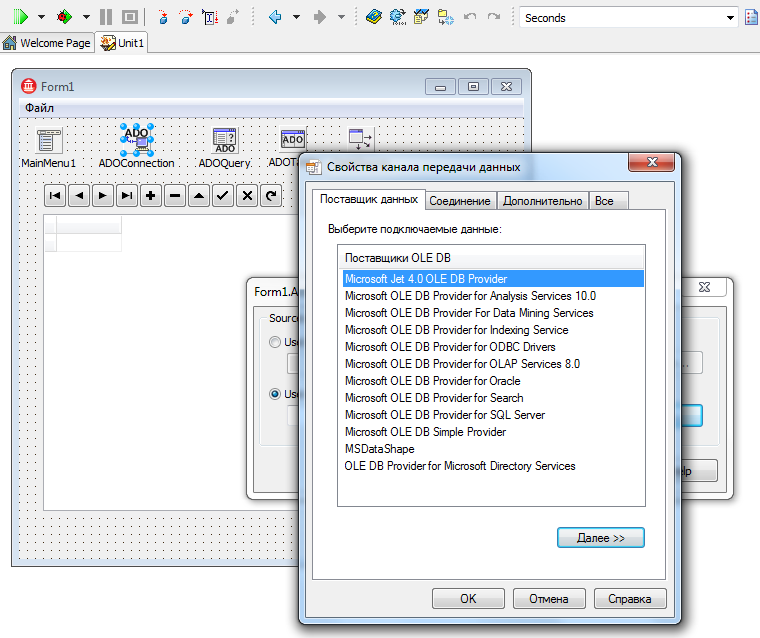Open the dropdown beside the red bug icon
Viewport: 760px width, 638px height.
(86, 17)
